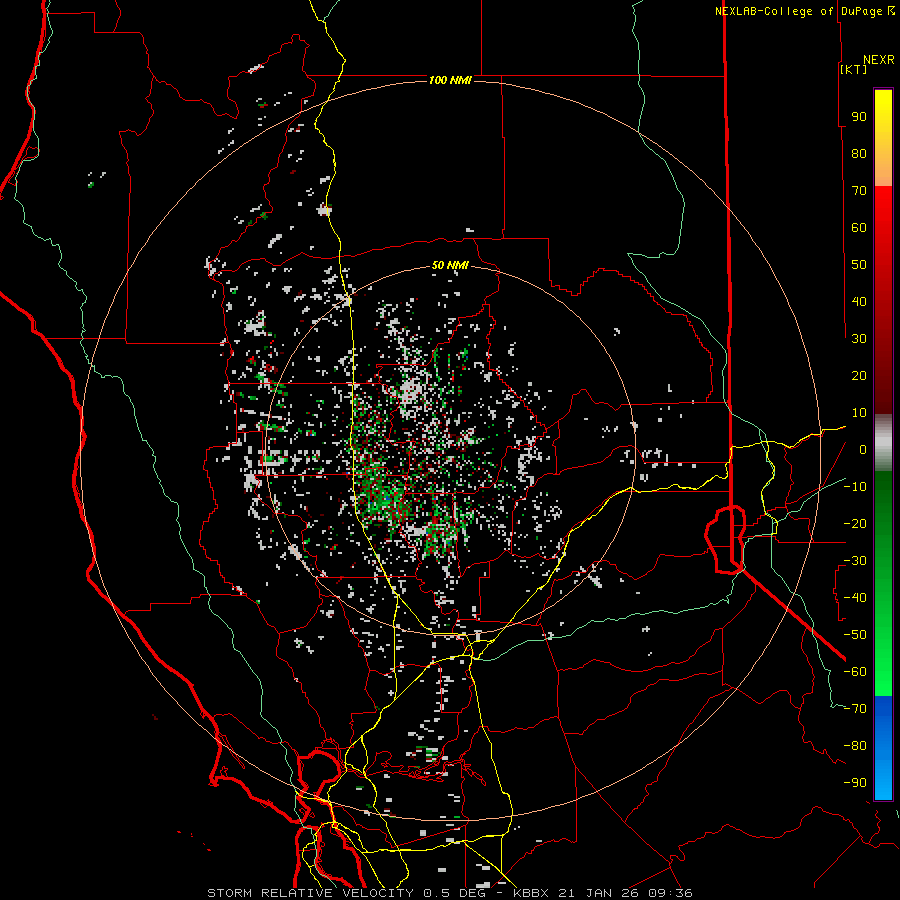This screenshot has height=900, width=900.
Task: Select the 40 knot scale value
Action: [x=859, y=301]
